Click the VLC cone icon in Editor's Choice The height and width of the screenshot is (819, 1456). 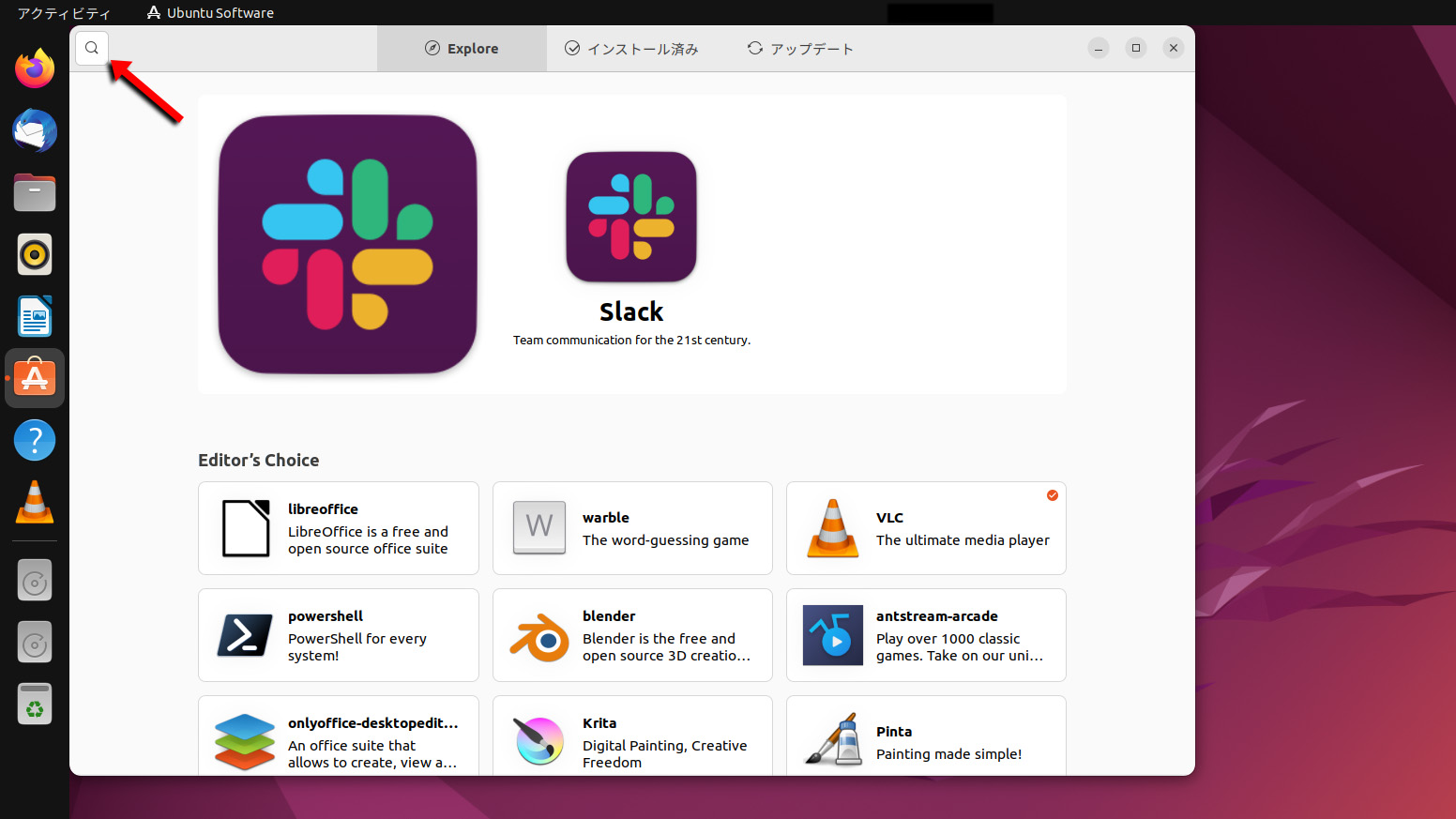[x=833, y=528]
